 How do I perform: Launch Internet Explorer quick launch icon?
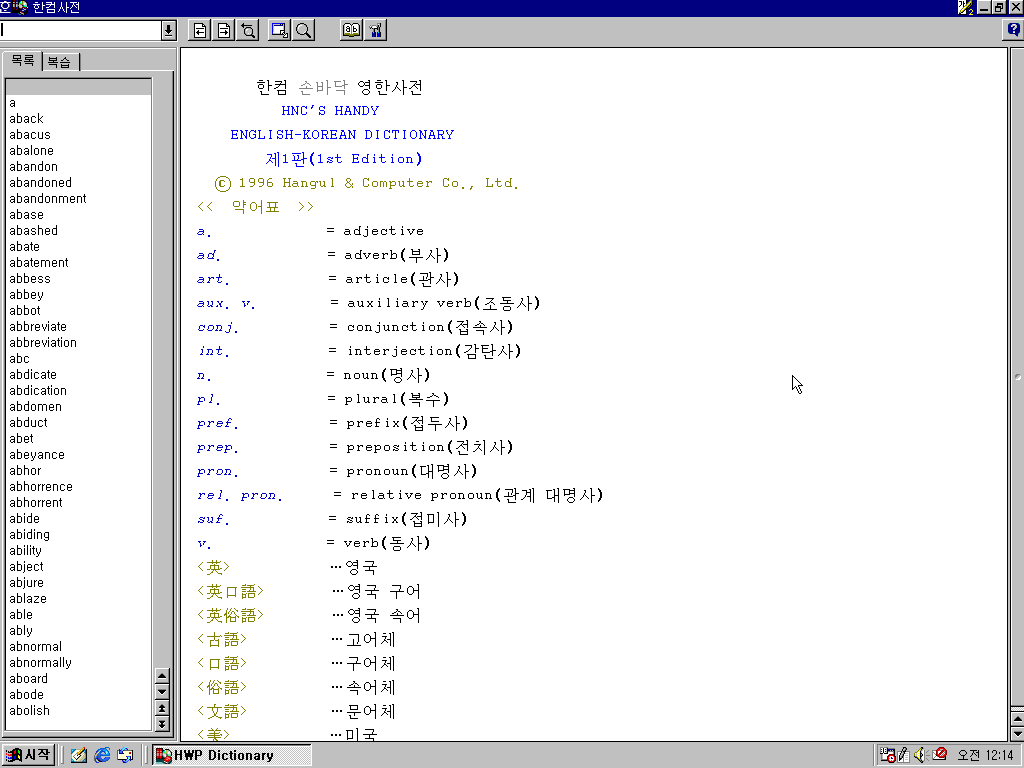pos(103,755)
